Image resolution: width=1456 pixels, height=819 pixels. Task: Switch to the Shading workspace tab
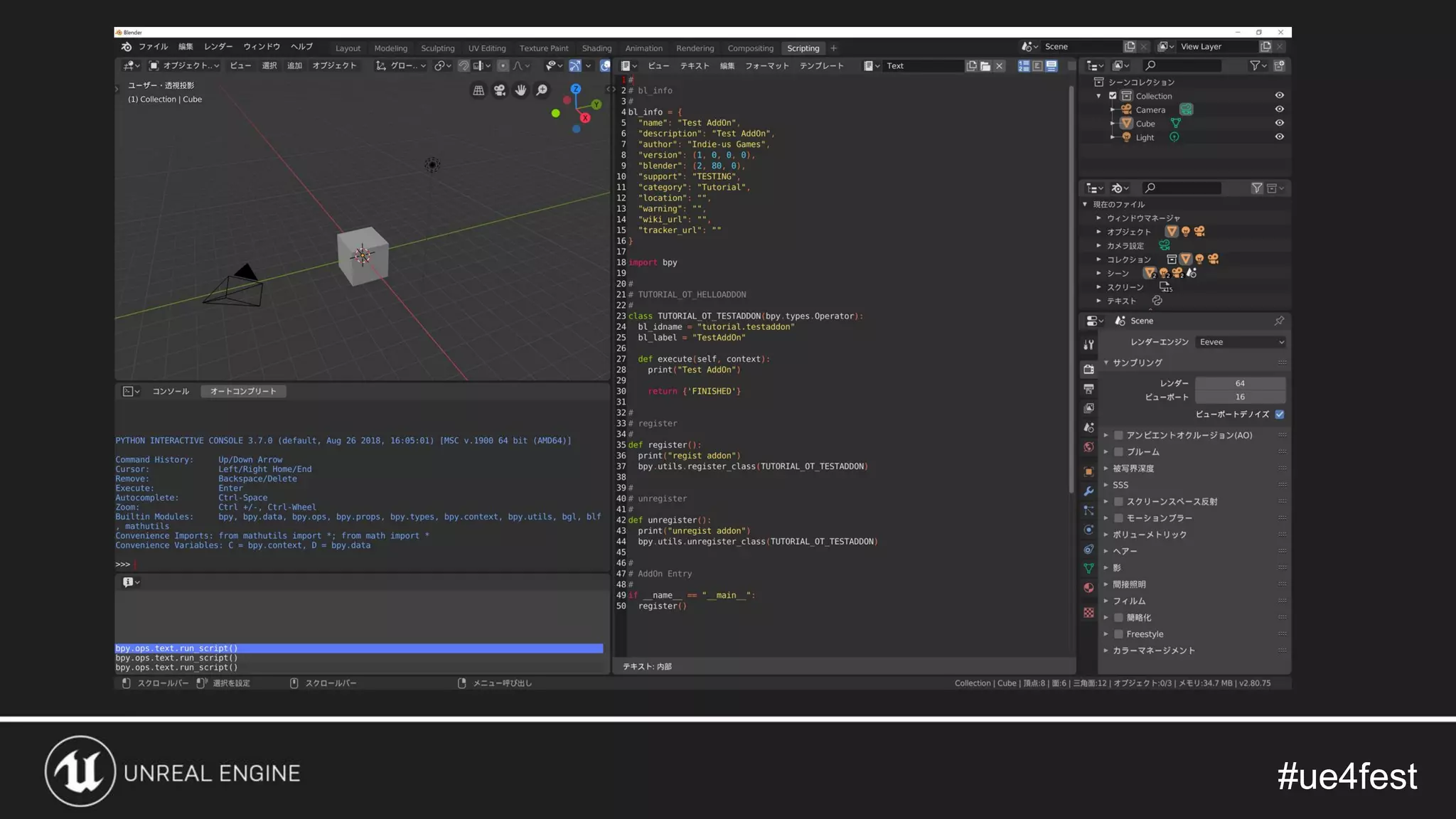(x=596, y=48)
